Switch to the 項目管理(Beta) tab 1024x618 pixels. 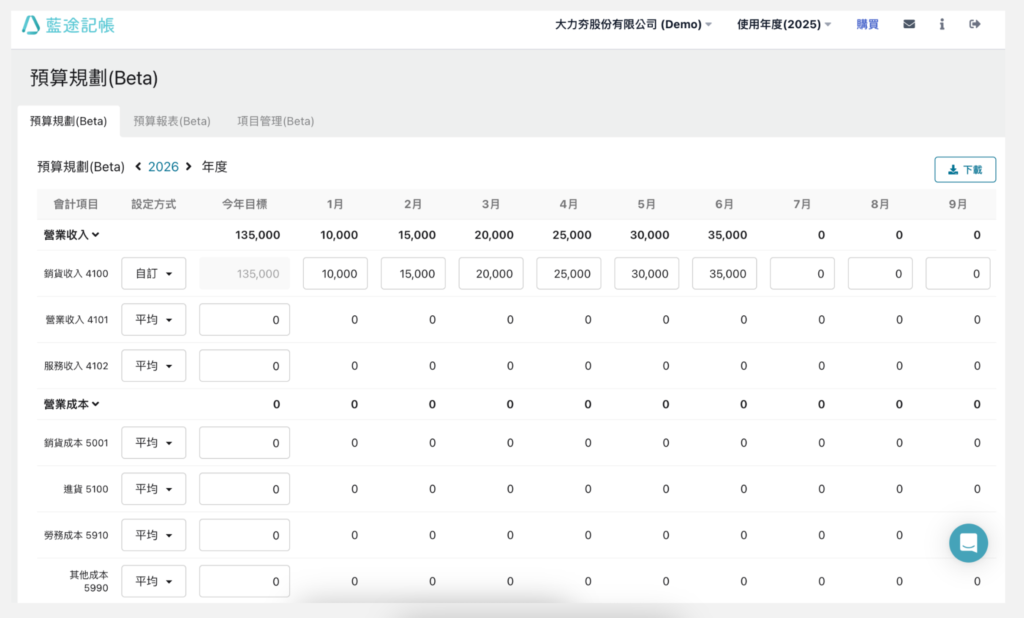coord(275,121)
